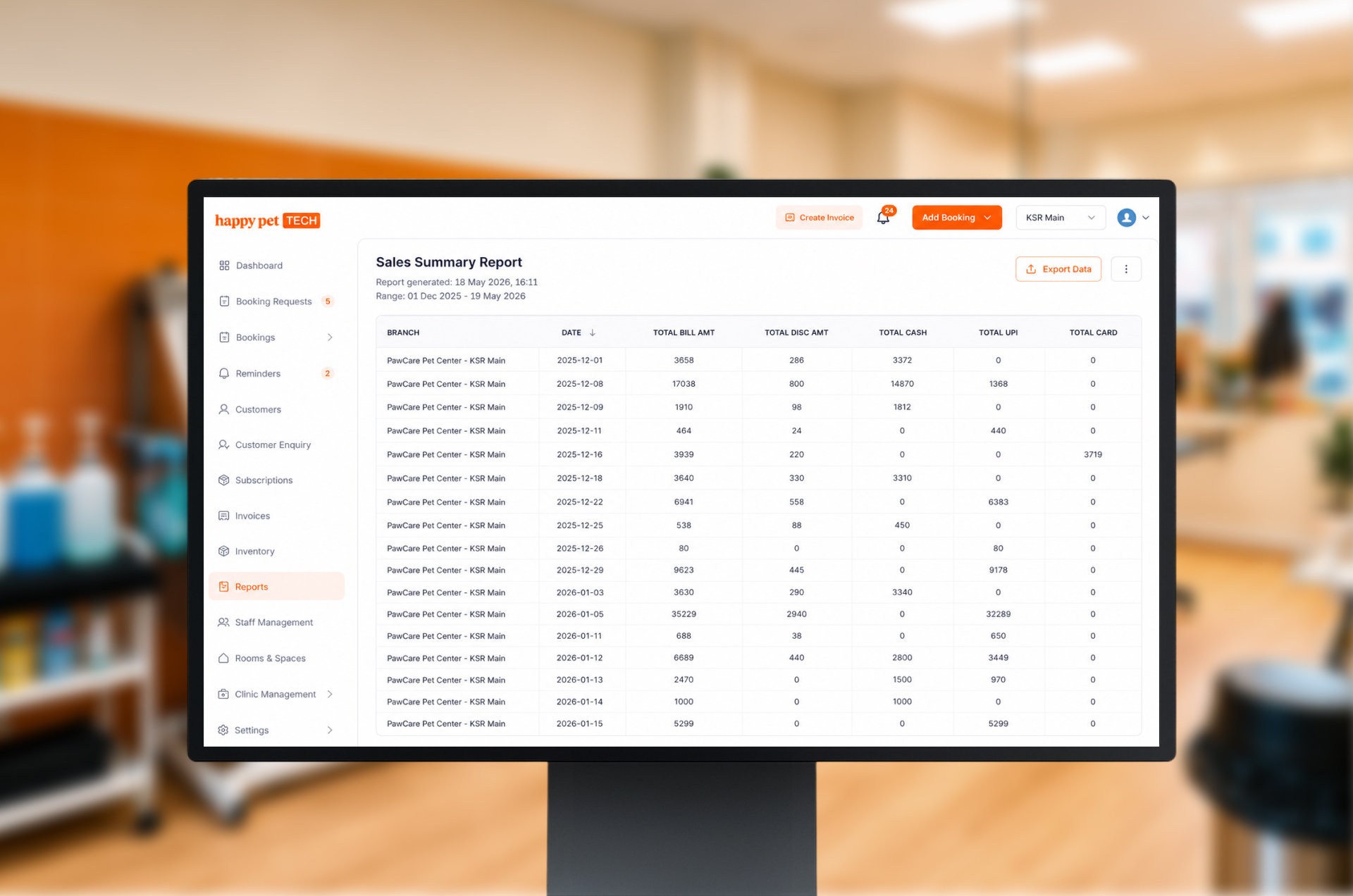Image resolution: width=1353 pixels, height=896 pixels.
Task: Click cash value 2800
Action: (902, 658)
